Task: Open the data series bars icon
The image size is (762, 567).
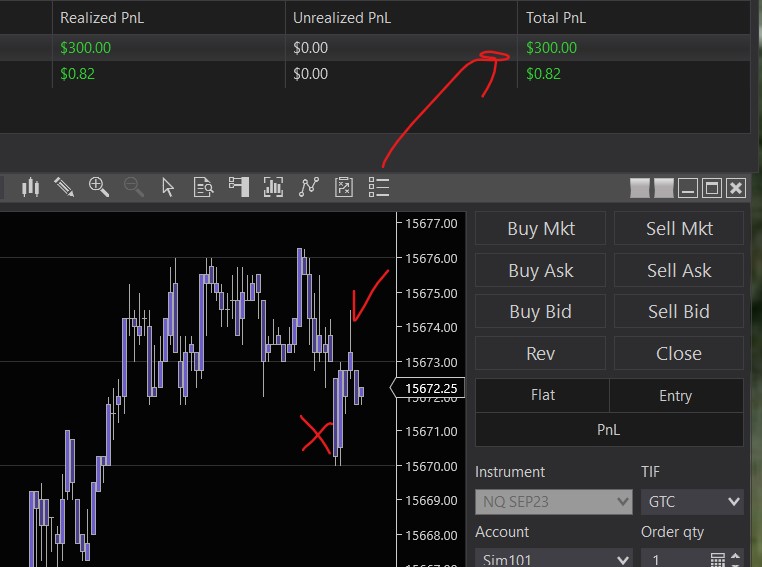Action: (273, 187)
